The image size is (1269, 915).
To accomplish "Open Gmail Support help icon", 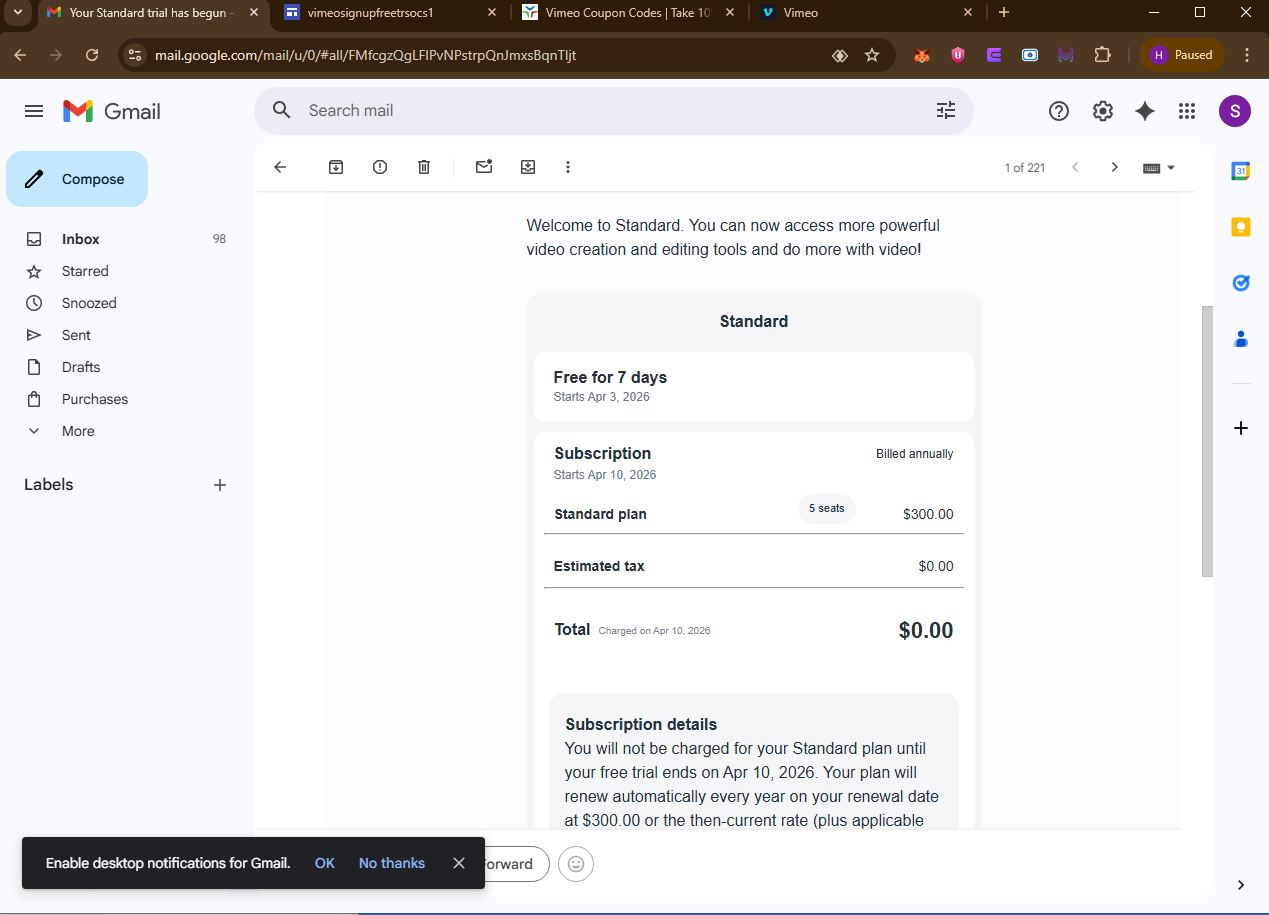I will click(1059, 111).
